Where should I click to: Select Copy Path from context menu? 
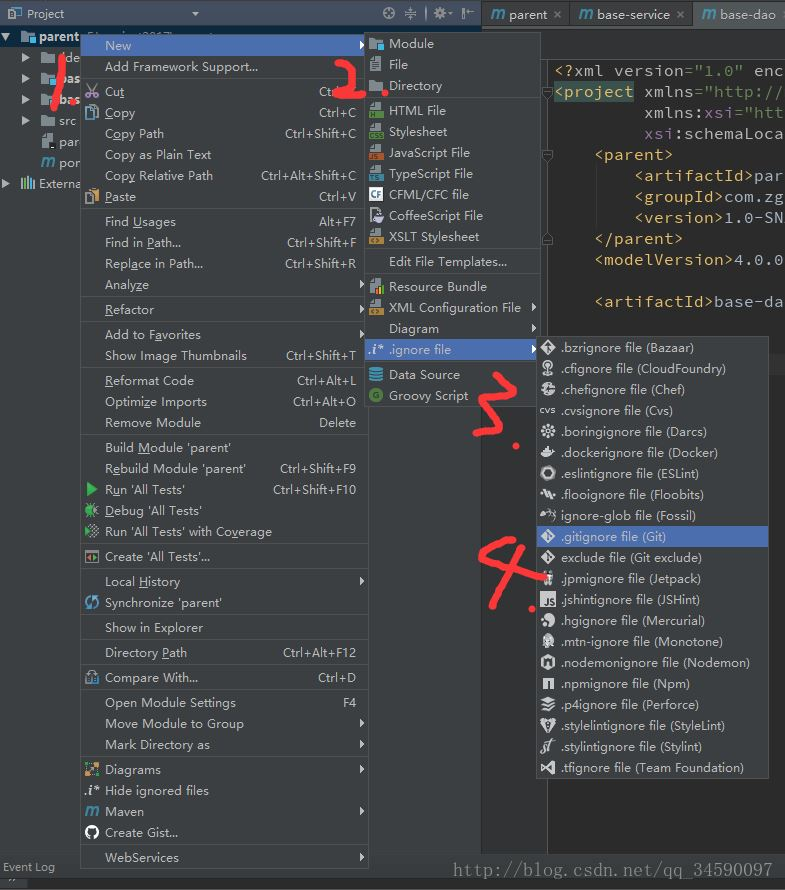(224, 134)
